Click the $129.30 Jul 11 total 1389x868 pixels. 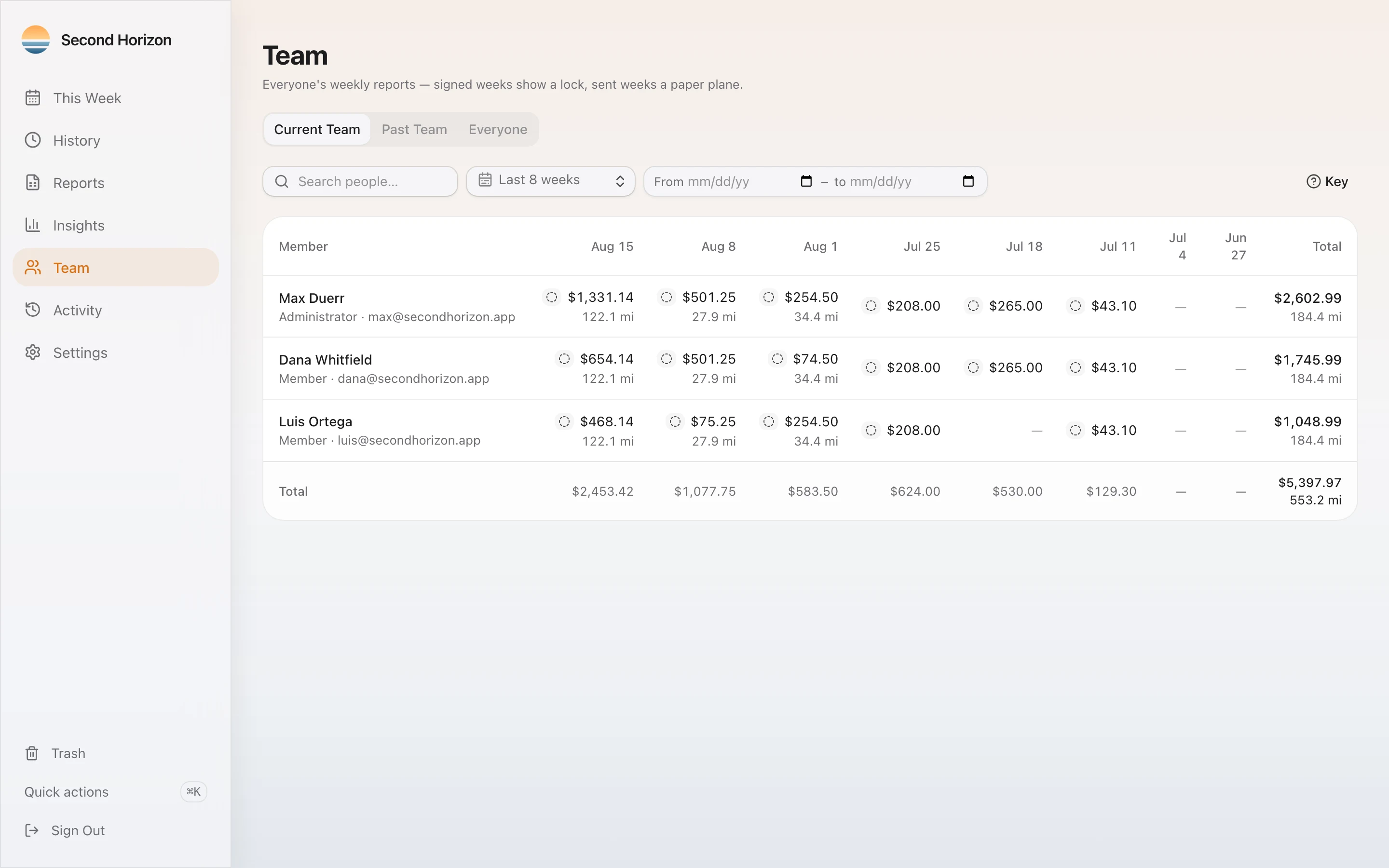(x=1111, y=491)
